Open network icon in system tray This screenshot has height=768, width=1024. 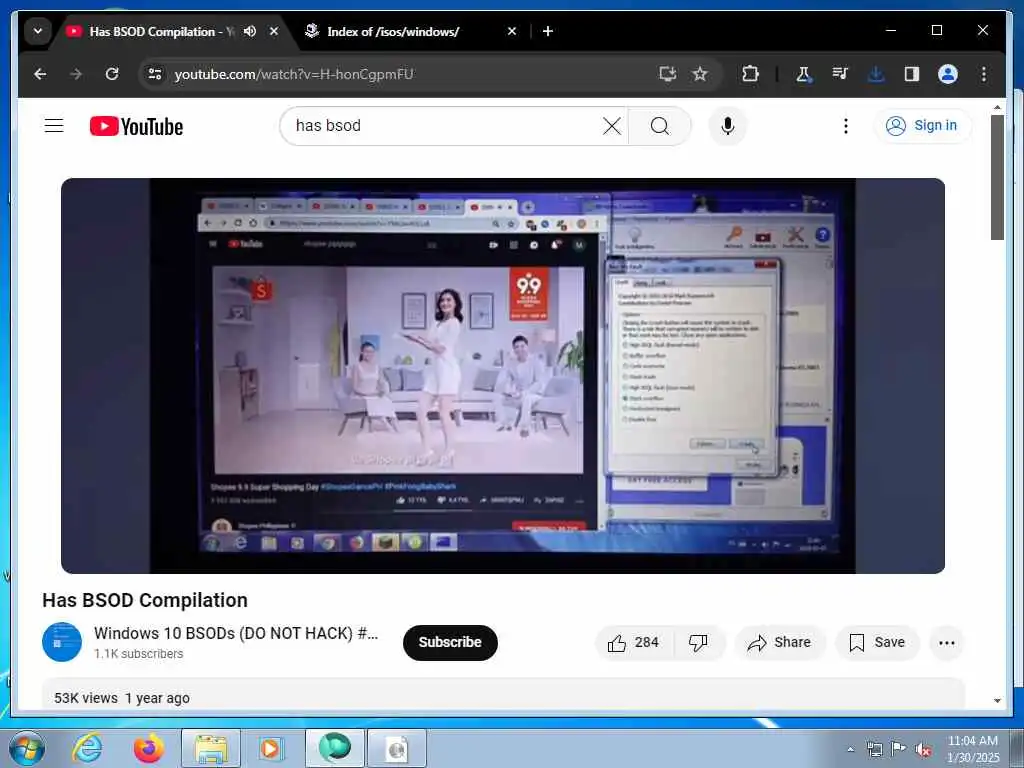coord(874,749)
